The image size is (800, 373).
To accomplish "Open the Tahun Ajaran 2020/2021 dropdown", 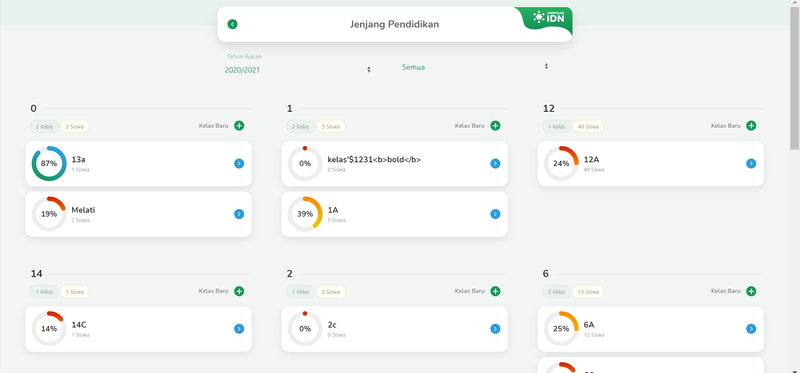I will tap(298, 70).
